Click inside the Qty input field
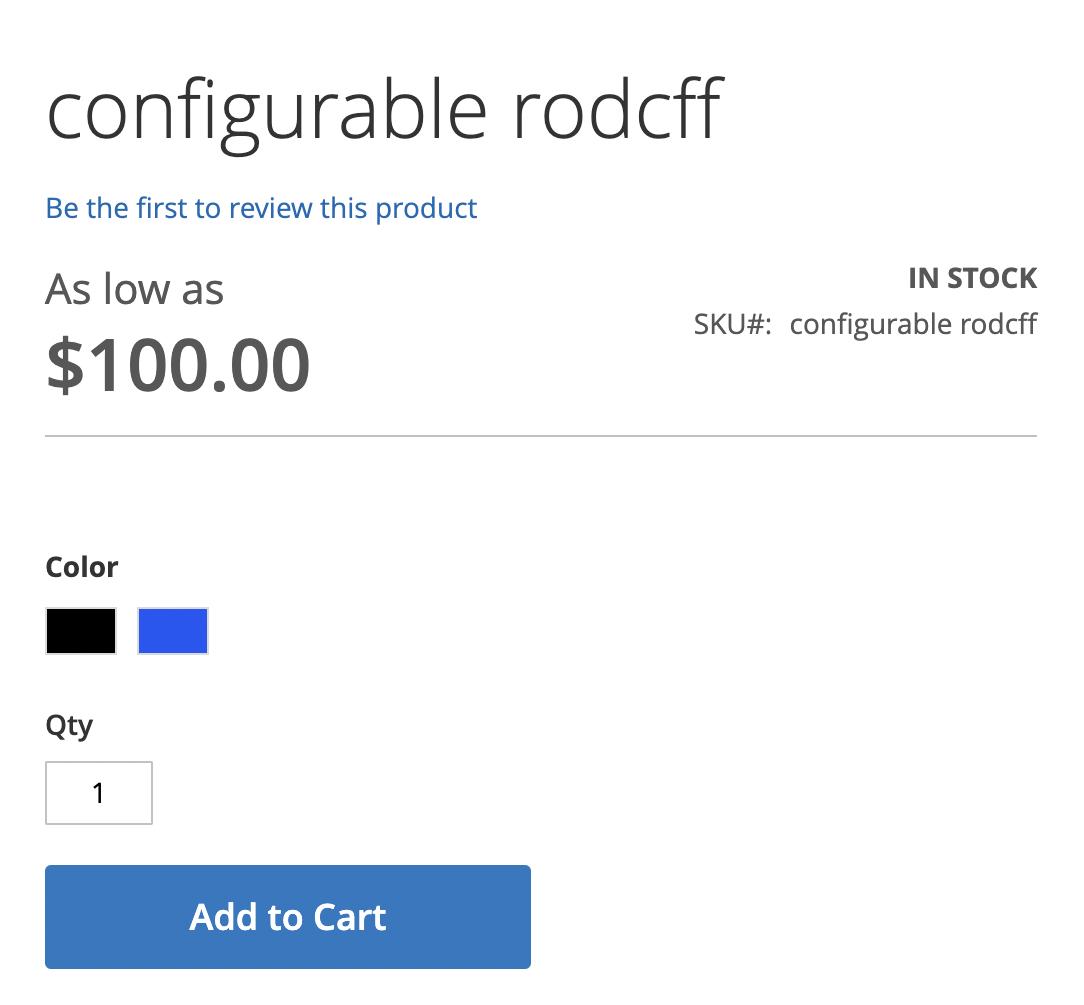Screen dimensions: 1084x1005 98,792
